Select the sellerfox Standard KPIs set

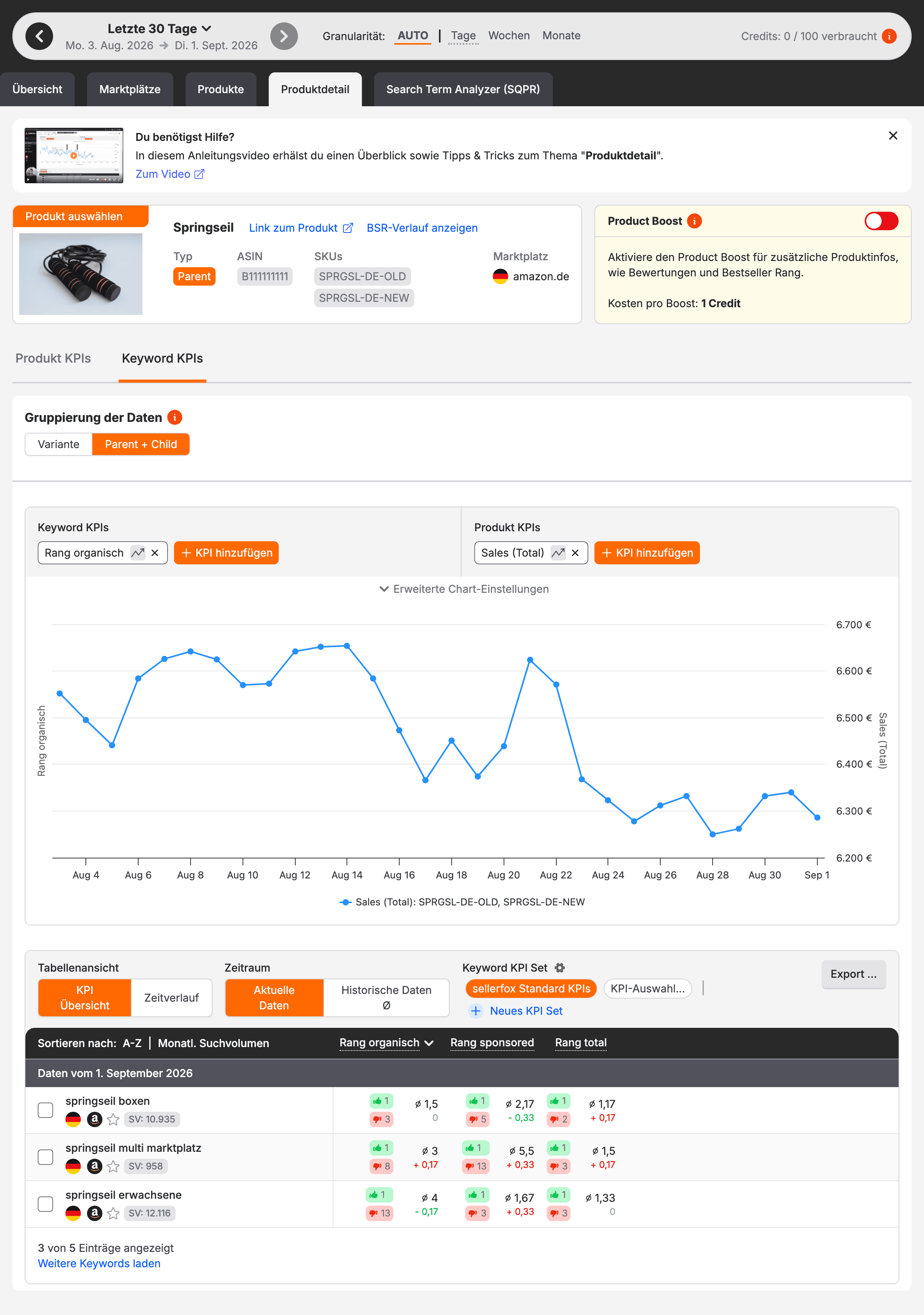(x=531, y=989)
